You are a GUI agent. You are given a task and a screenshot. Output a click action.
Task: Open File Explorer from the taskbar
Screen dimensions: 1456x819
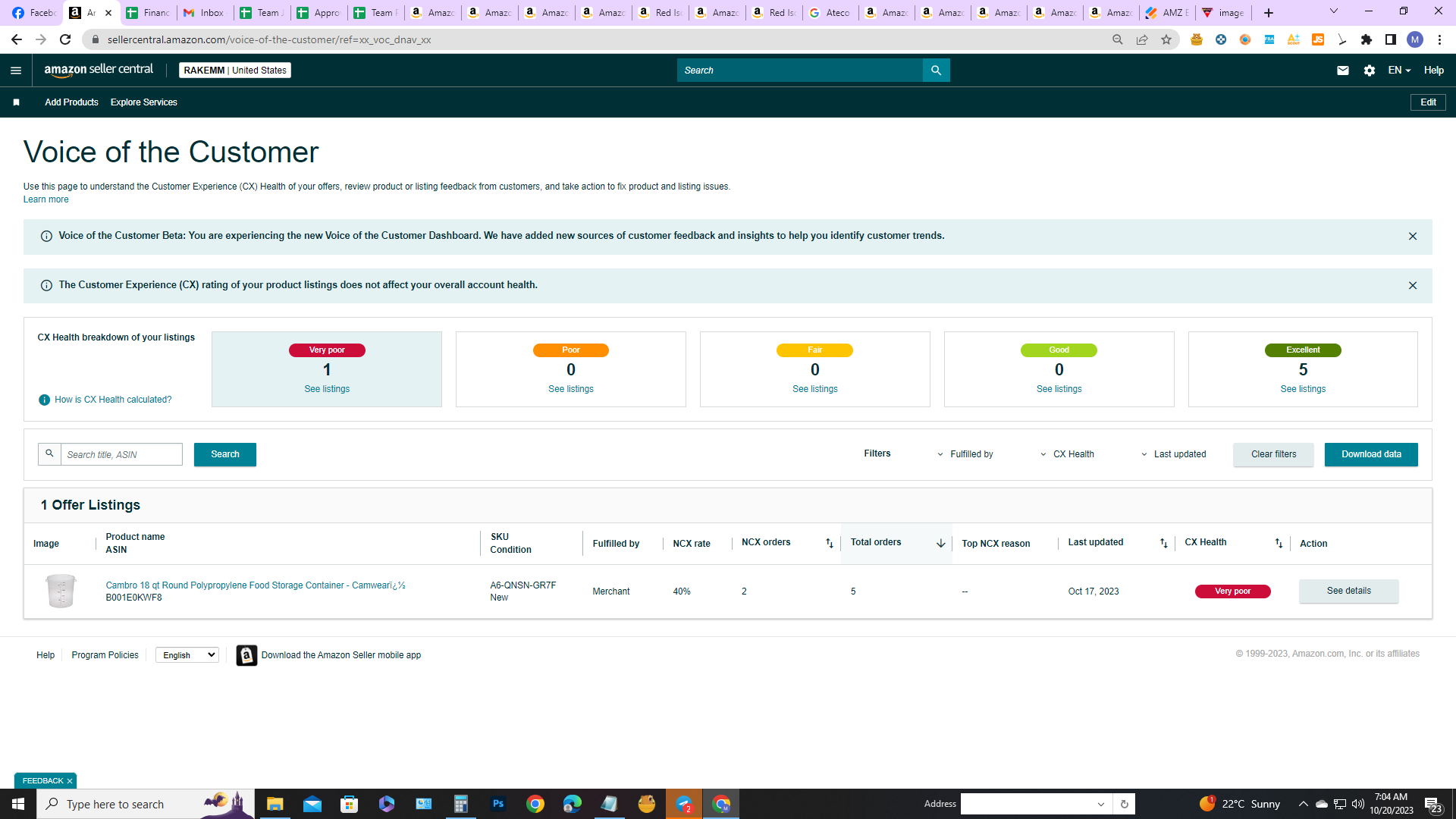tap(275, 804)
